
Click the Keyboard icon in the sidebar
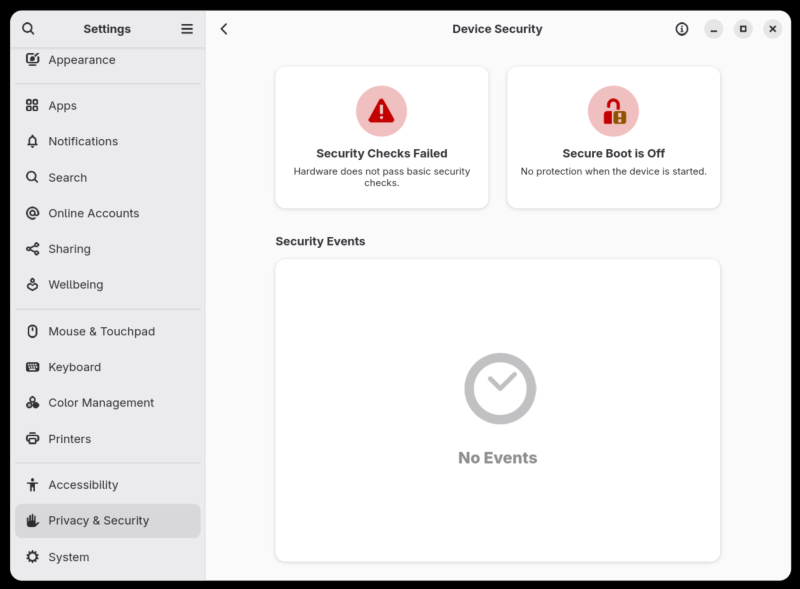[x=33, y=367]
